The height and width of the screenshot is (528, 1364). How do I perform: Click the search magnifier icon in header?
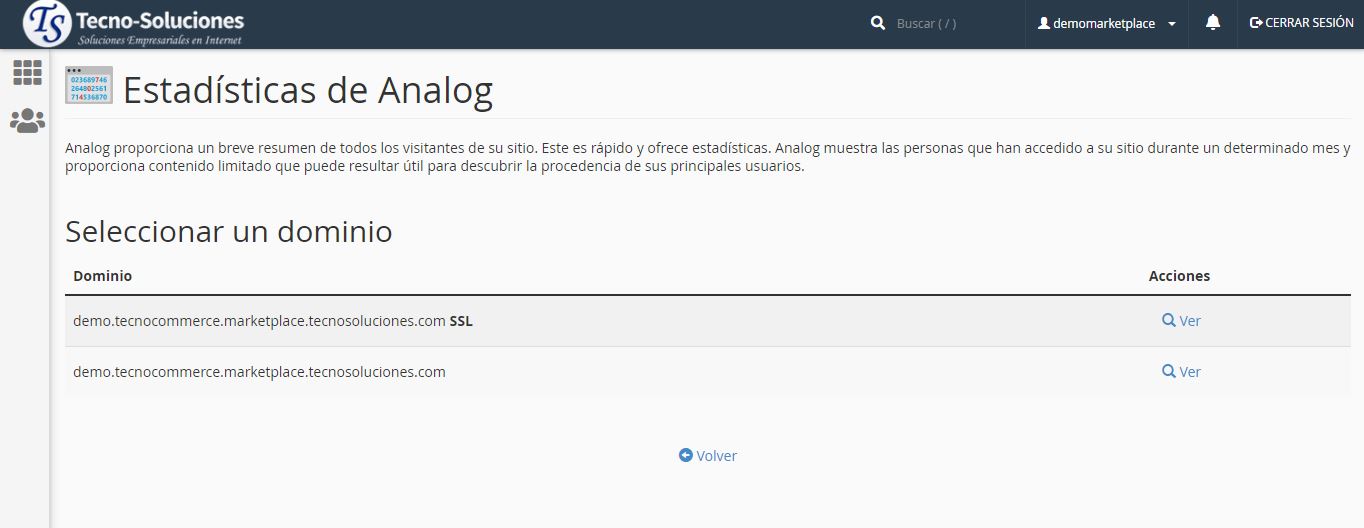pos(878,23)
